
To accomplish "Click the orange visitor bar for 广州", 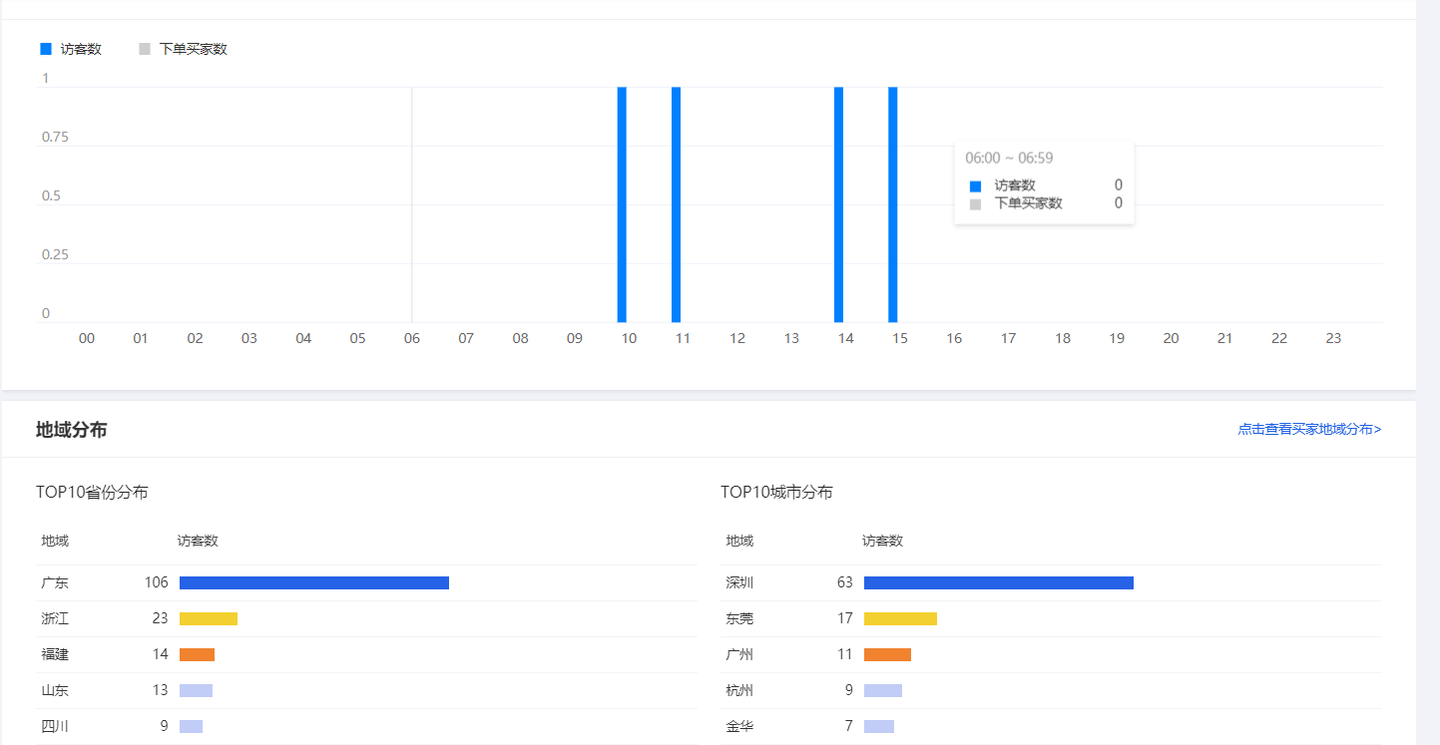I will click(x=888, y=655).
